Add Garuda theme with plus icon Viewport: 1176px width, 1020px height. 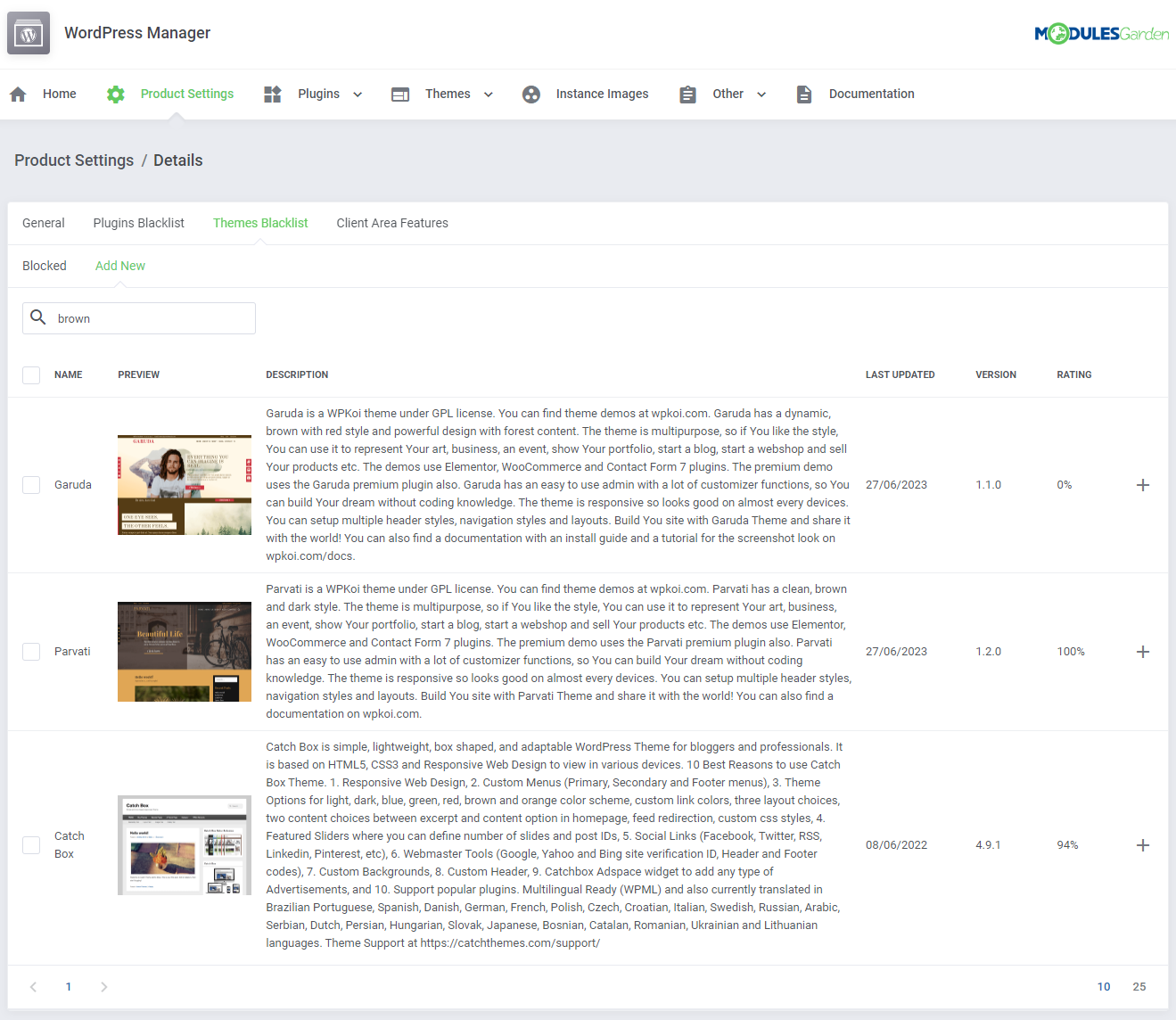coord(1143,485)
